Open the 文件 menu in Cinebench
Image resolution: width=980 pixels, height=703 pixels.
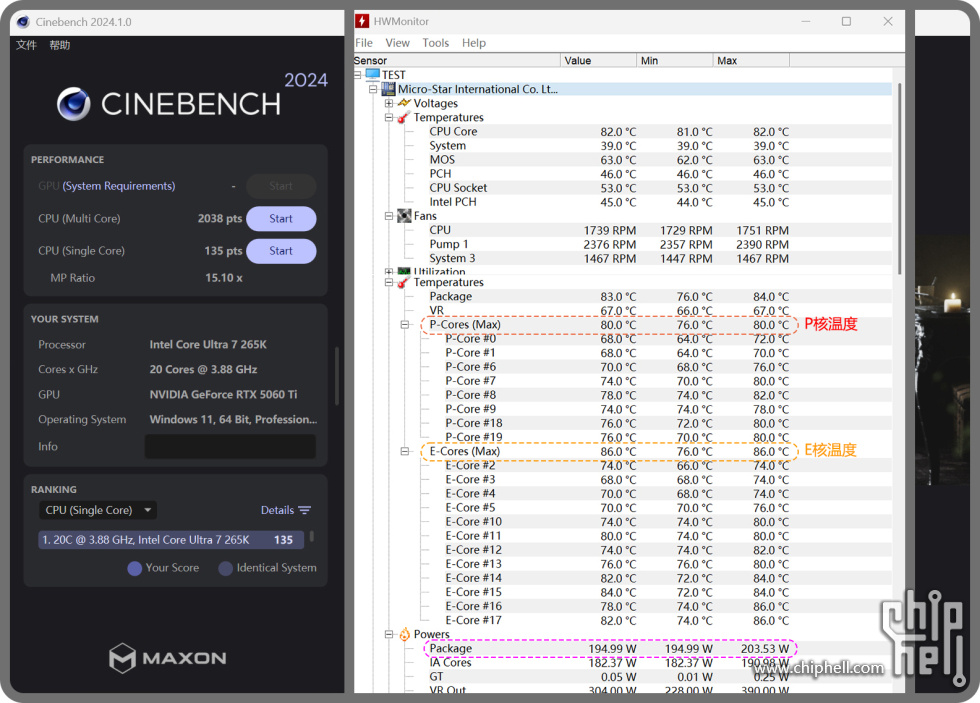pos(26,45)
